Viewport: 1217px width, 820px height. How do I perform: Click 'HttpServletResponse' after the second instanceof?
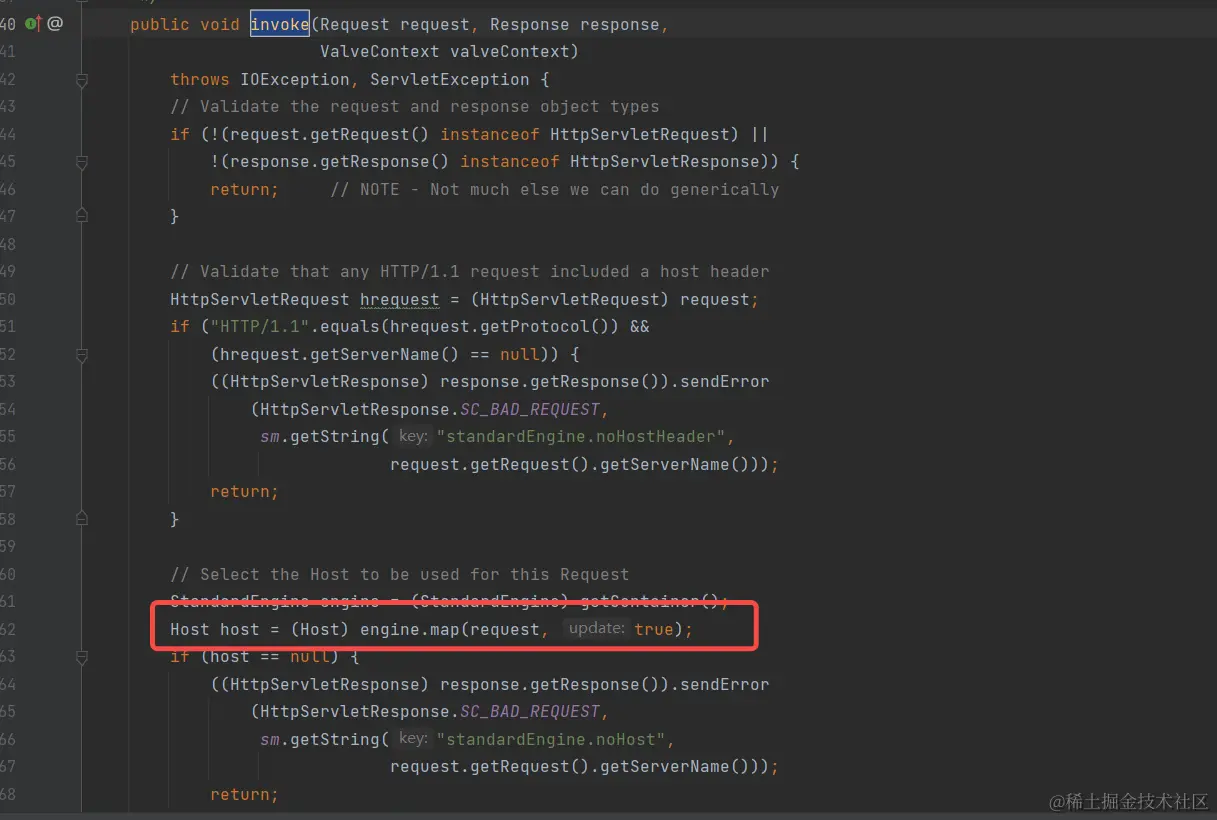point(665,161)
